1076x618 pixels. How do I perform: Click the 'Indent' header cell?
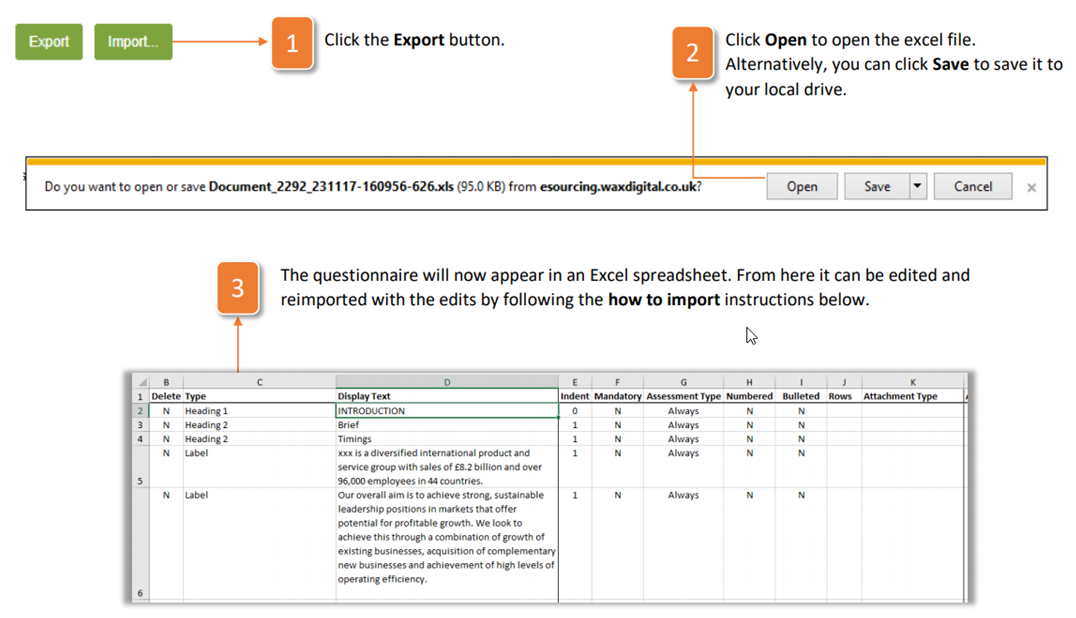575,396
